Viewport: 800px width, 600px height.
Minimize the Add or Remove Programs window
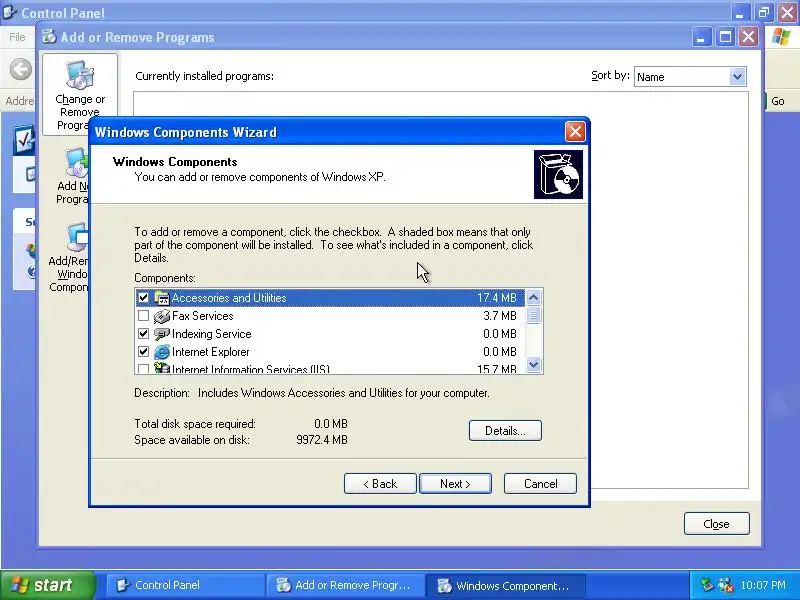click(702, 37)
